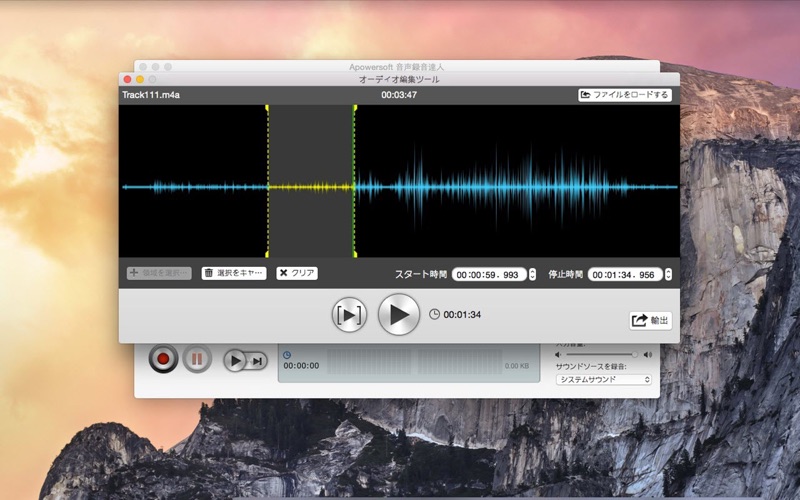Screen dimensions: 800x500
Task: Click the 選択をキャ… trash button
Action: (x=234, y=273)
